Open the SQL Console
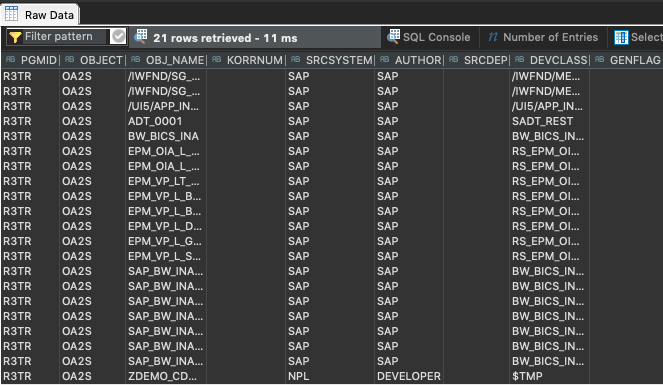The width and height of the screenshot is (663, 385). point(429,37)
